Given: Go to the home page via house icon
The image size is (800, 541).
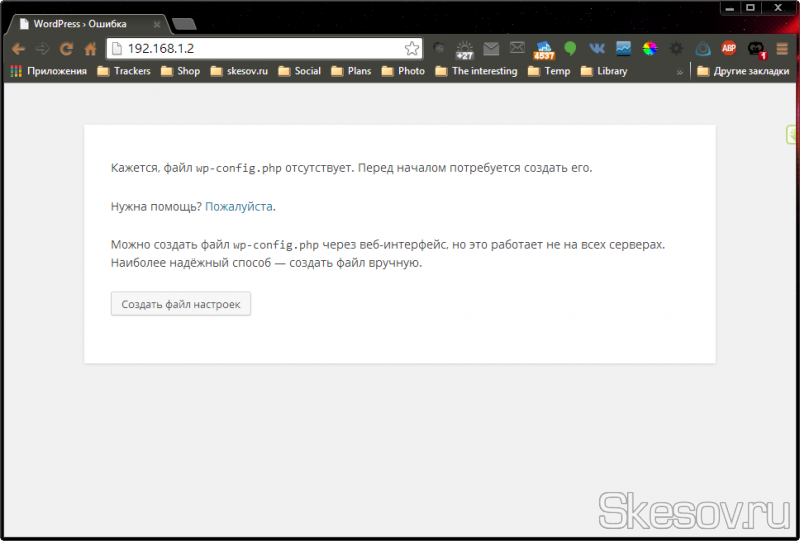Looking at the screenshot, I should pyautogui.click(x=90, y=48).
